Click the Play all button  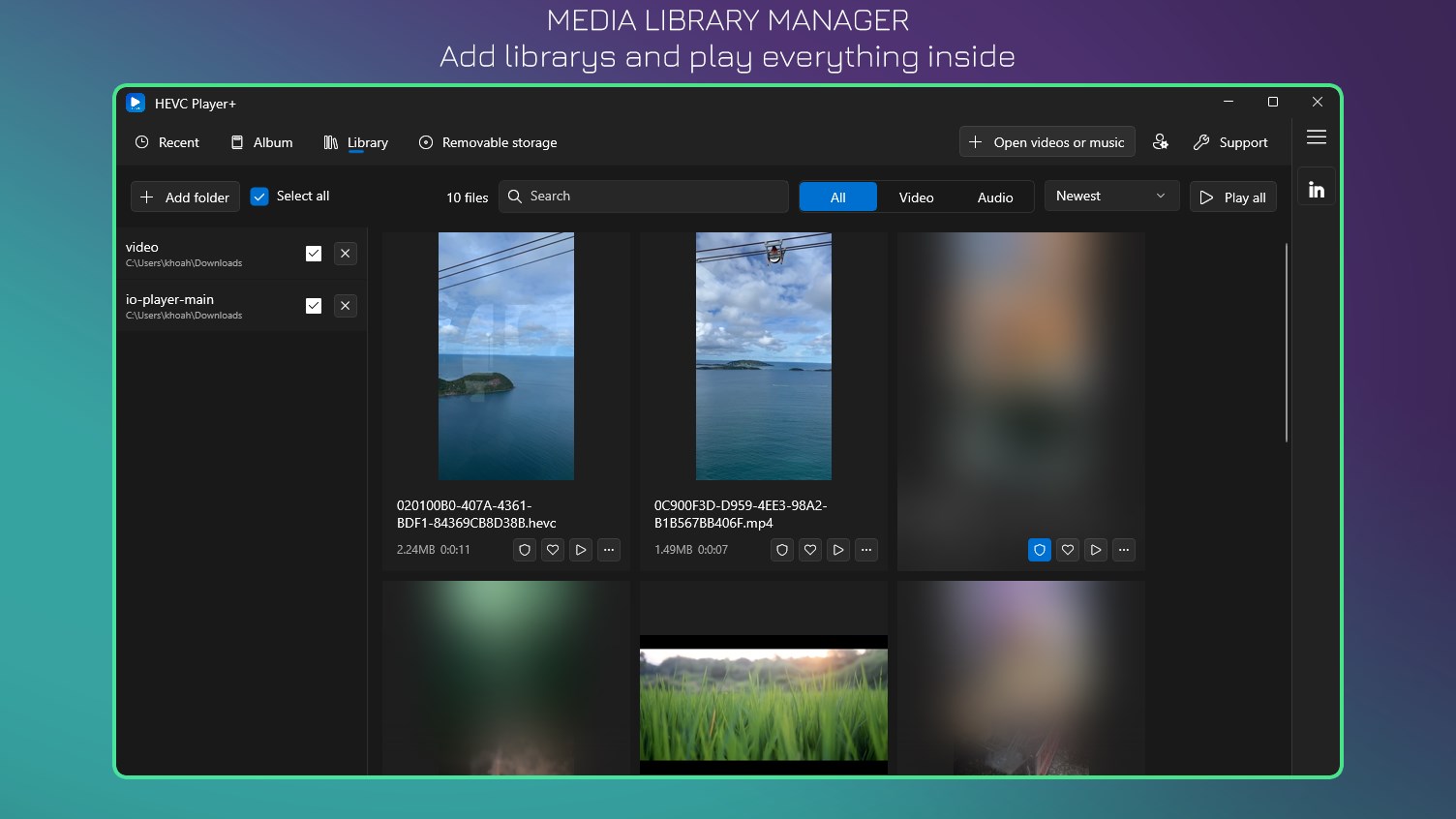pyautogui.click(x=1233, y=197)
